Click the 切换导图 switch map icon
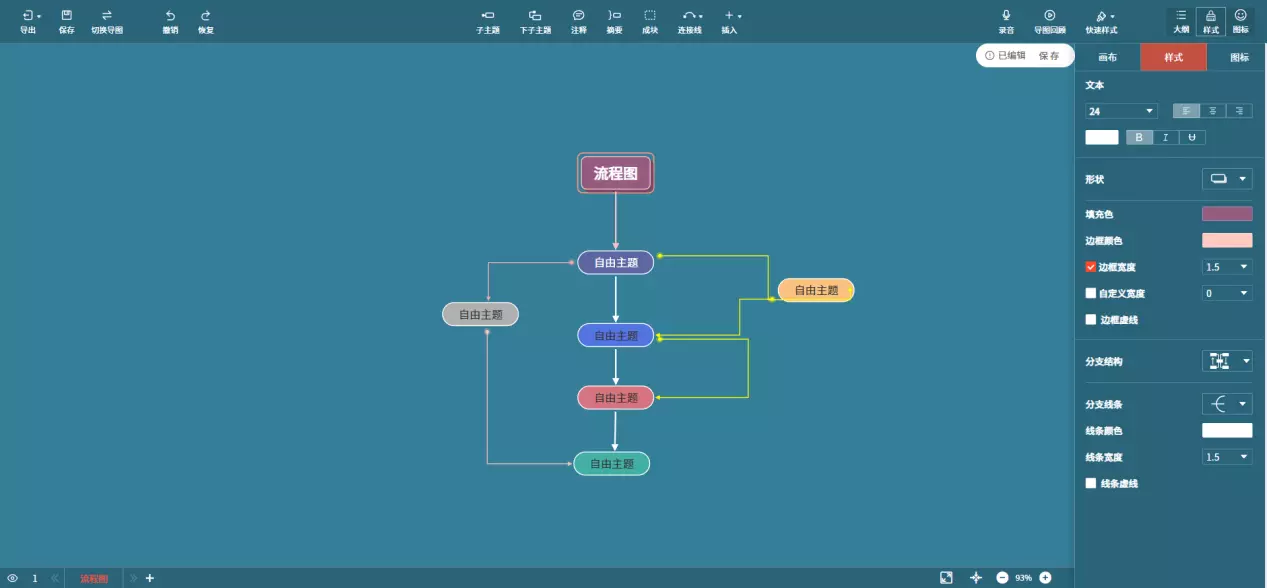The height and width of the screenshot is (588, 1267). click(107, 16)
